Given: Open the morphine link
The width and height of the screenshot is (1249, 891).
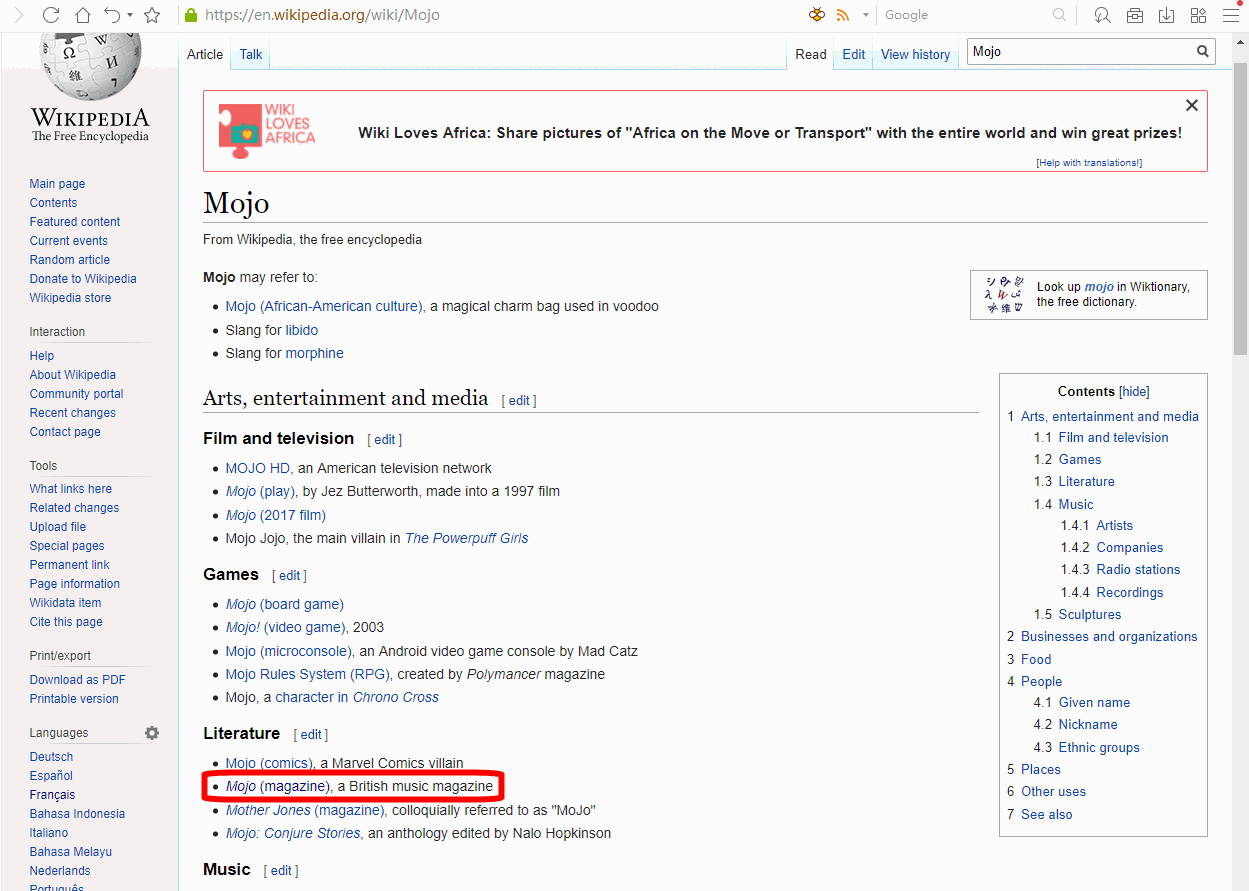Looking at the screenshot, I should click(315, 353).
